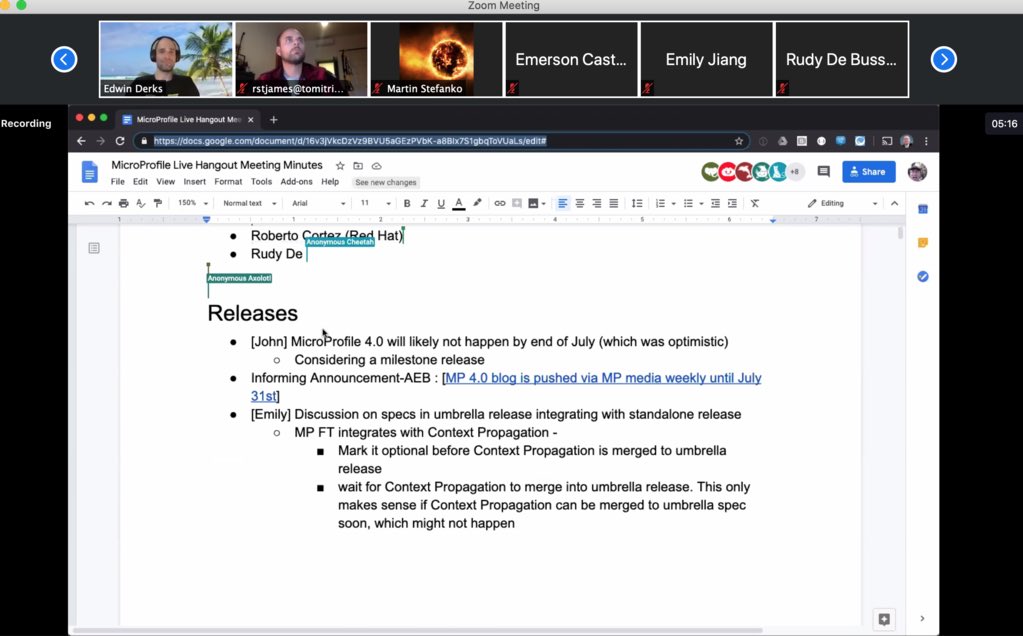Increase indent of the paragraph
This screenshot has width=1023, height=636.
coord(732,204)
